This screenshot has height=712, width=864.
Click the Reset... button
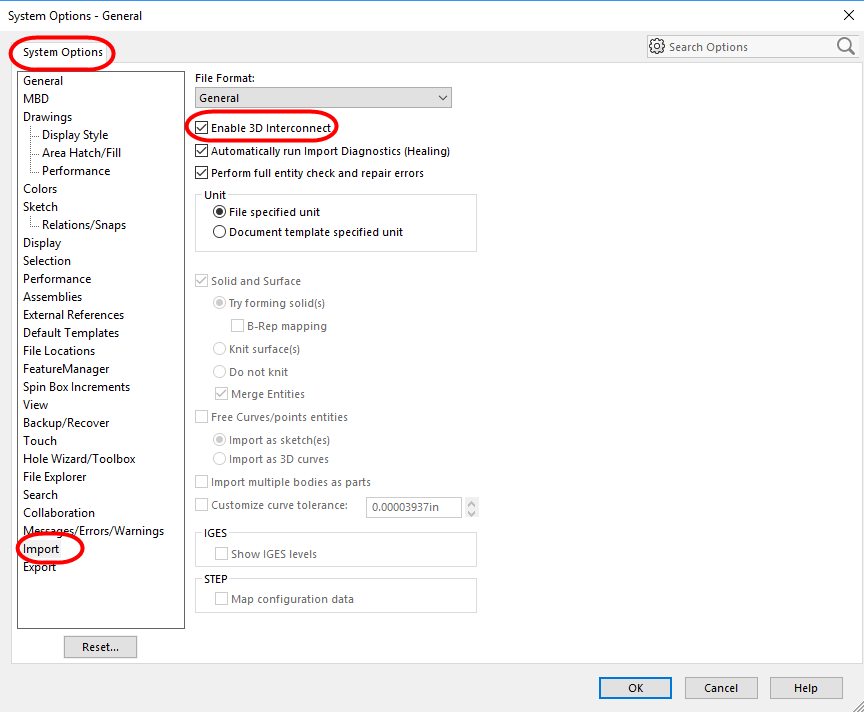(100, 647)
